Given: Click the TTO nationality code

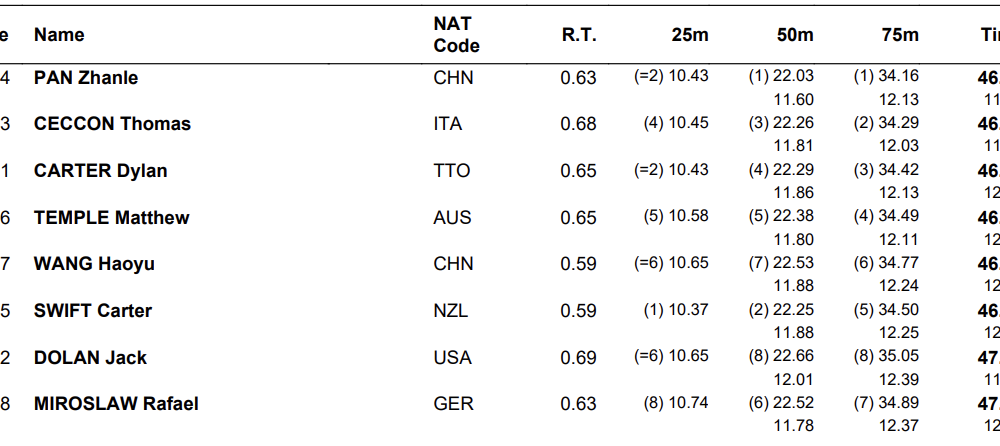Looking at the screenshot, I should pos(452,171).
